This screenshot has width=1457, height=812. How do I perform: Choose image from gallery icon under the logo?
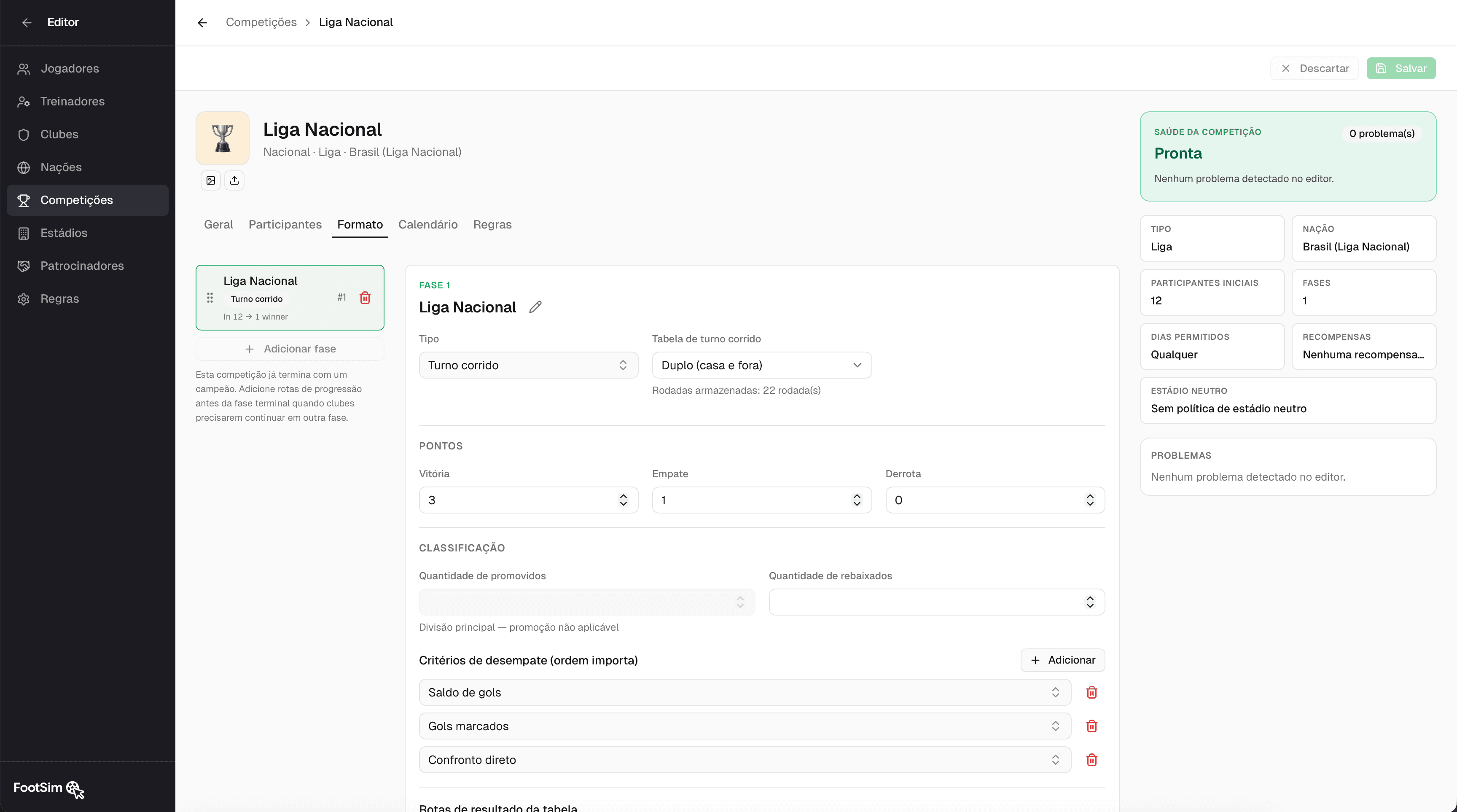210,180
